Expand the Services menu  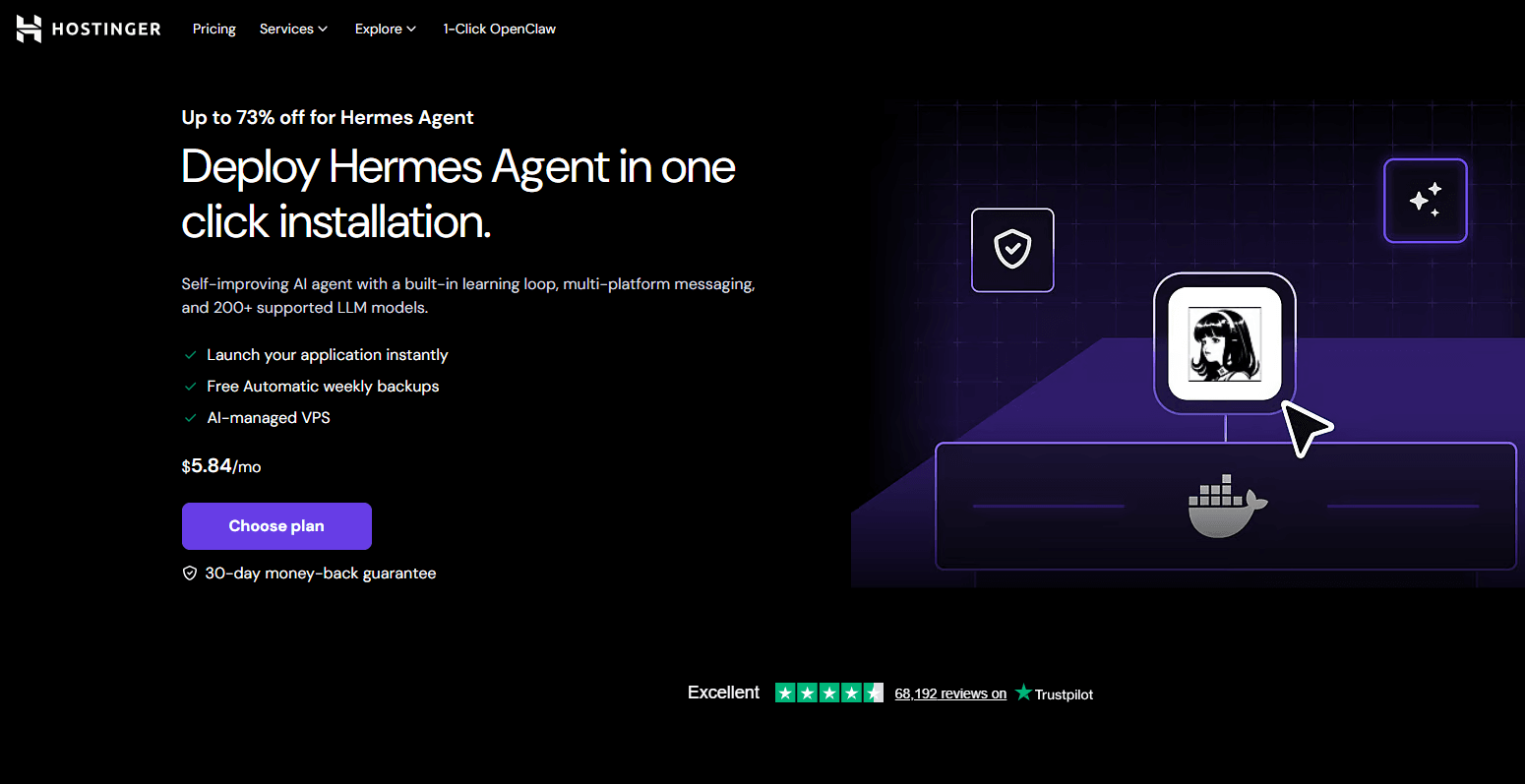pyautogui.click(x=293, y=29)
